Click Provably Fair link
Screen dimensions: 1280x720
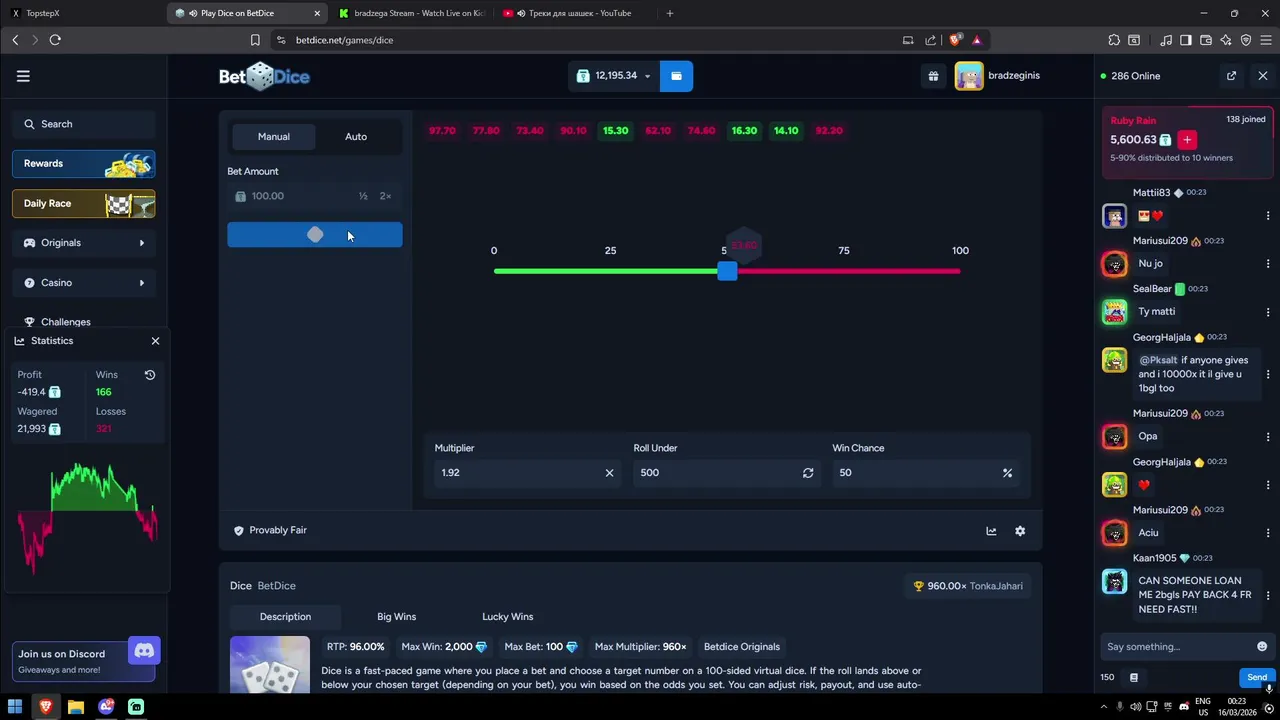270,530
